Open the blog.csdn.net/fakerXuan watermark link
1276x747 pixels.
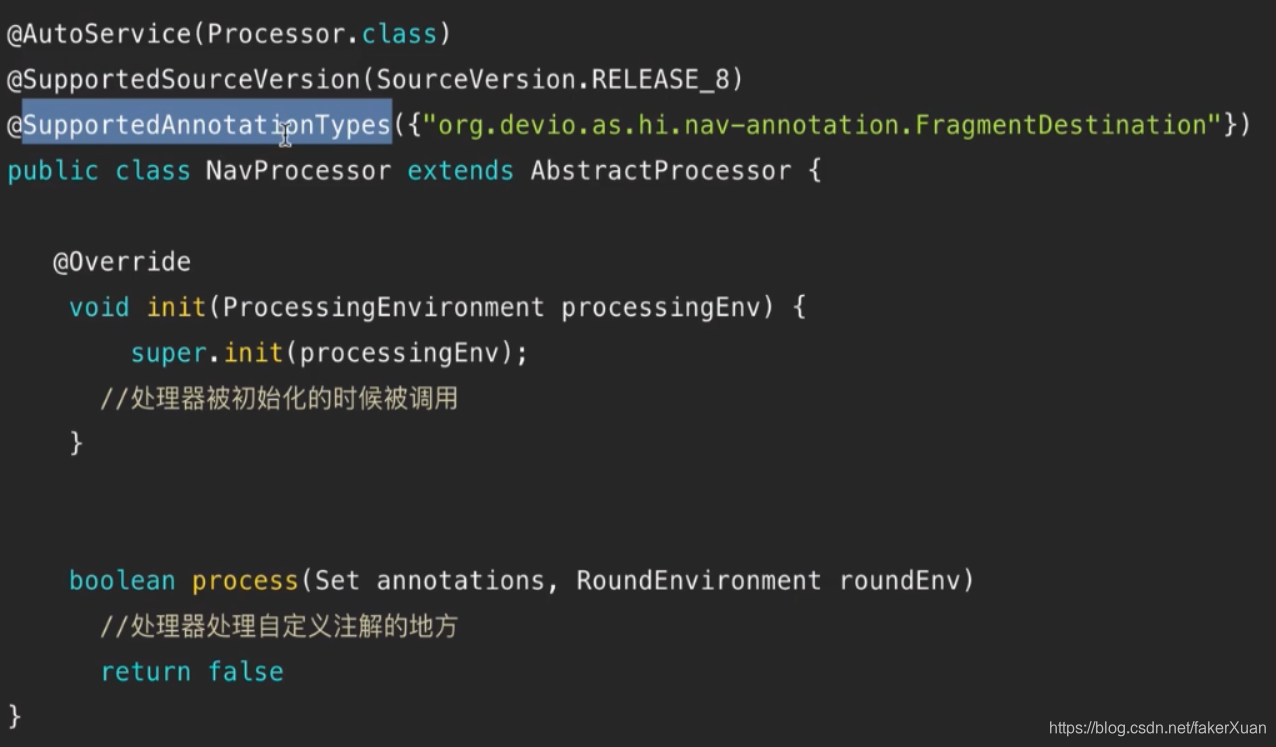click(x=1157, y=728)
